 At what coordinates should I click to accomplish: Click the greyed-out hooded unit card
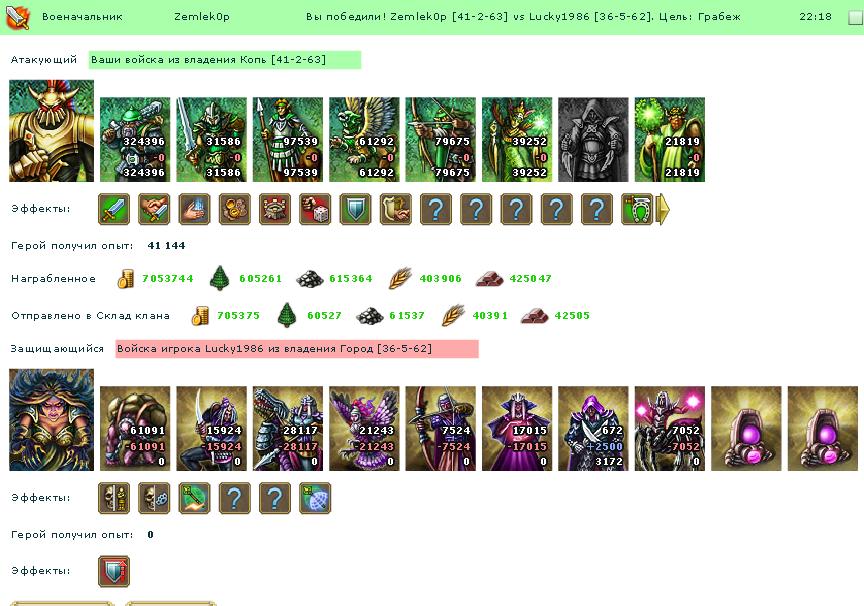point(593,139)
